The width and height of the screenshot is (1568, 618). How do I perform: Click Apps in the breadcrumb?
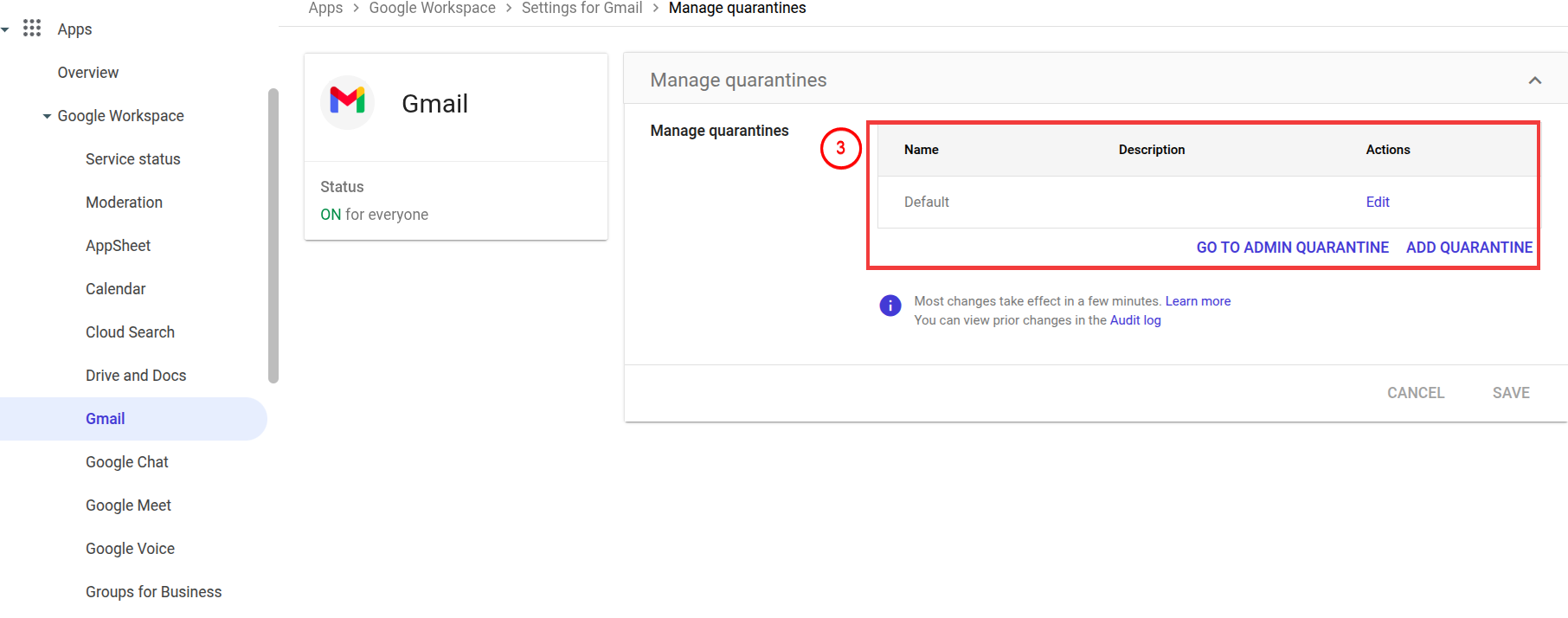(325, 8)
